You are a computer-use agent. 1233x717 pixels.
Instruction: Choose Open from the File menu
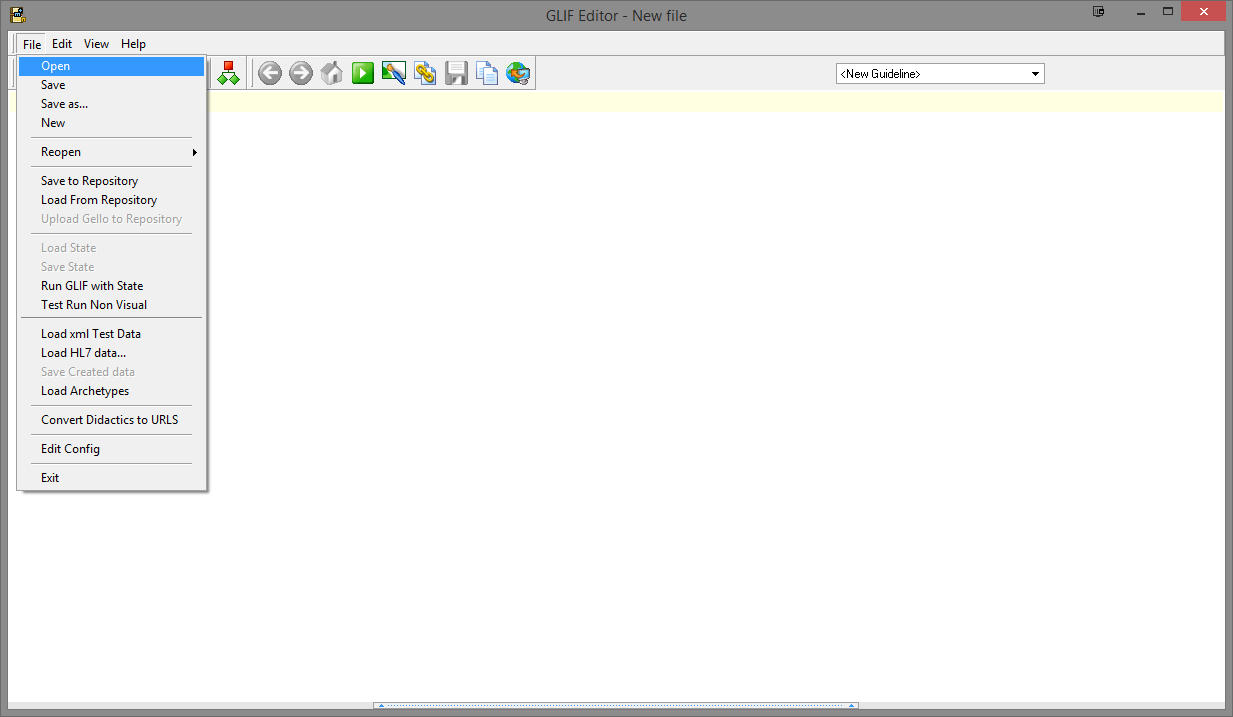coord(112,66)
